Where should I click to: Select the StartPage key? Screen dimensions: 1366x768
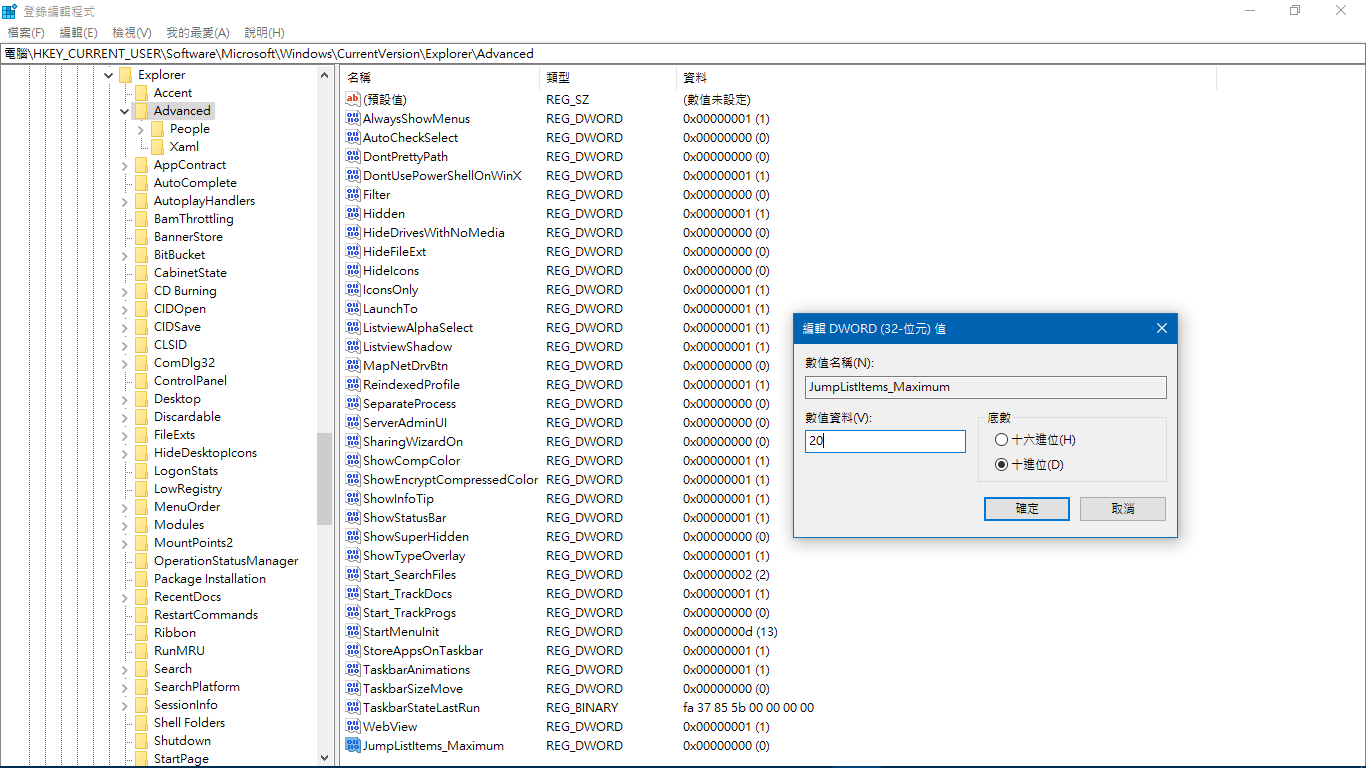tap(181, 759)
